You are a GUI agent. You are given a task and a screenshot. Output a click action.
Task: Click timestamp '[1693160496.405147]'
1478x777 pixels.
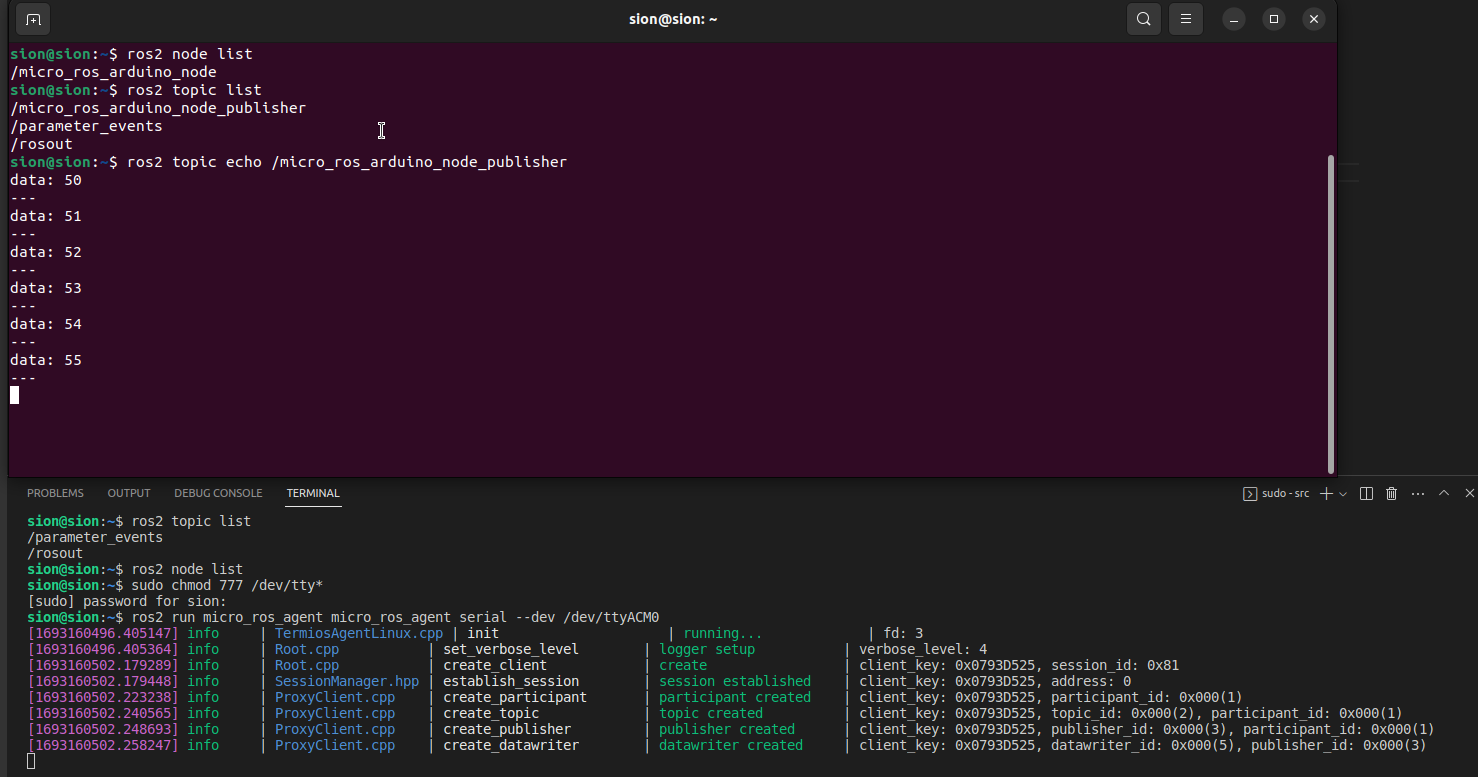pyautogui.click(x=103, y=633)
